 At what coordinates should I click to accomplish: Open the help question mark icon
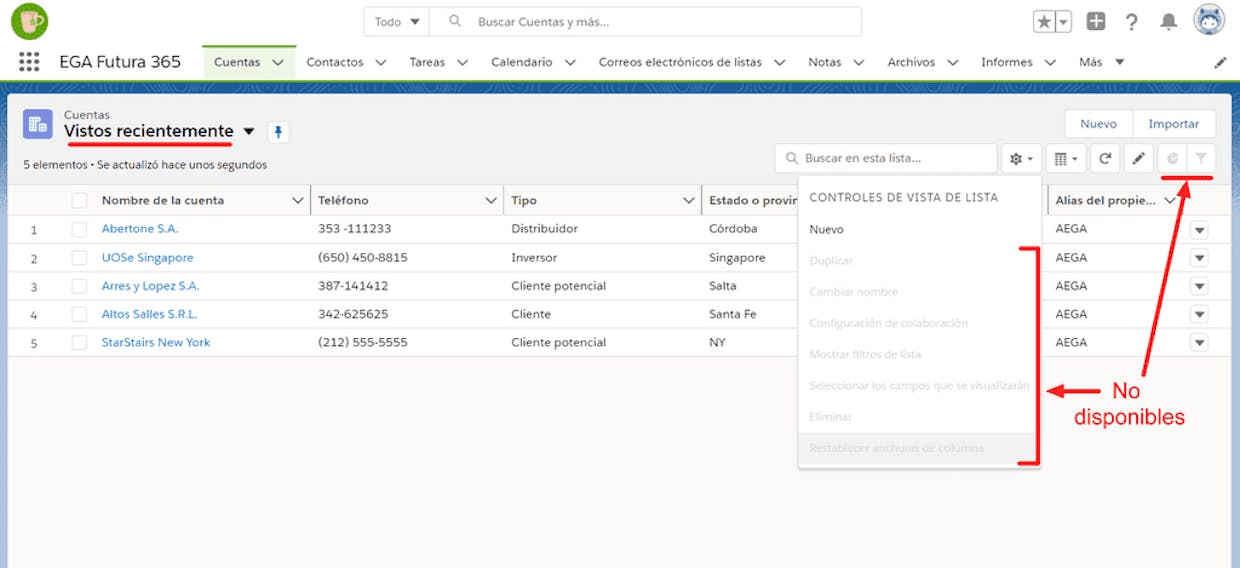pyautogui.click(x=1131, y=22)
